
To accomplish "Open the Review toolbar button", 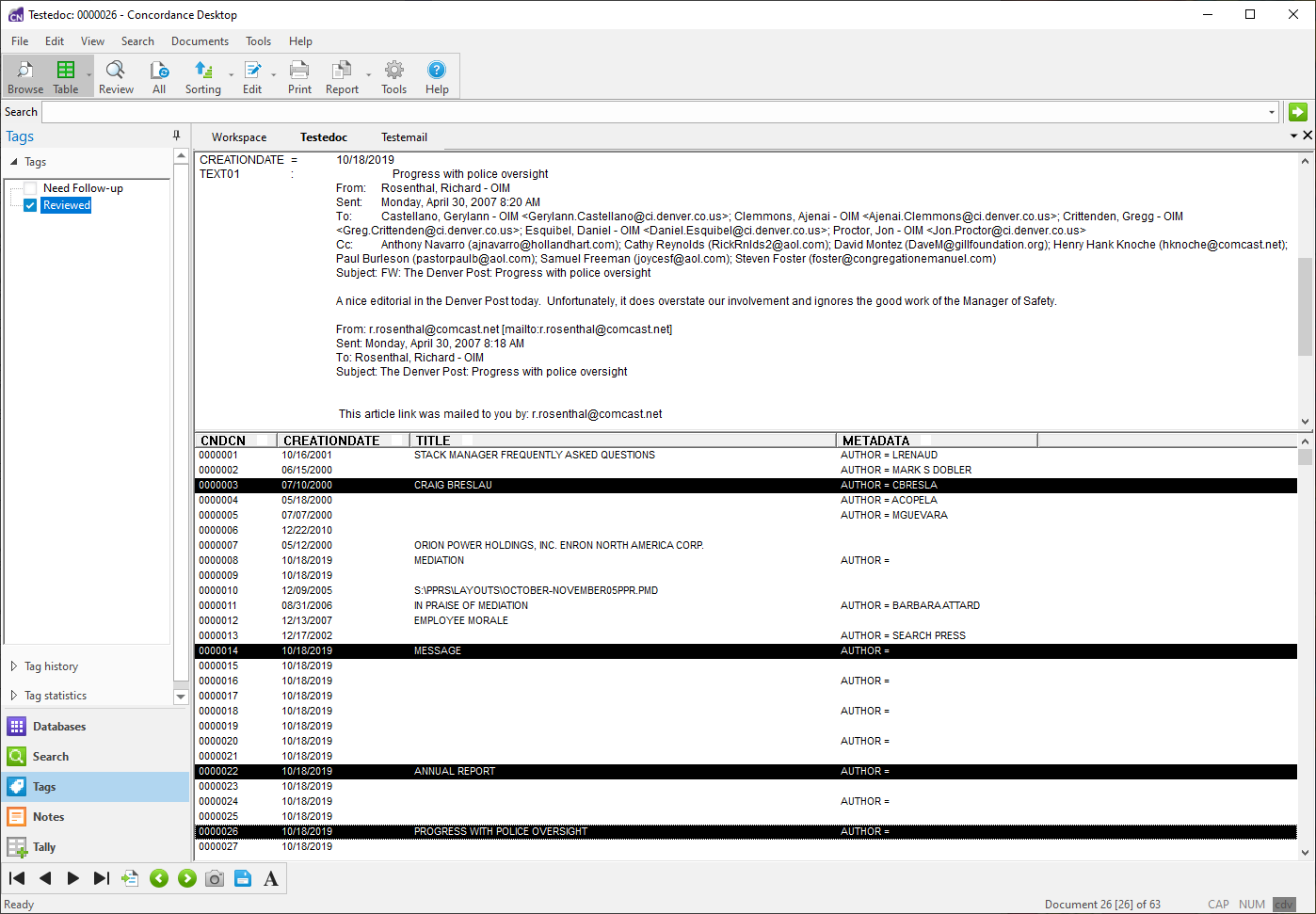I will 116,76.
